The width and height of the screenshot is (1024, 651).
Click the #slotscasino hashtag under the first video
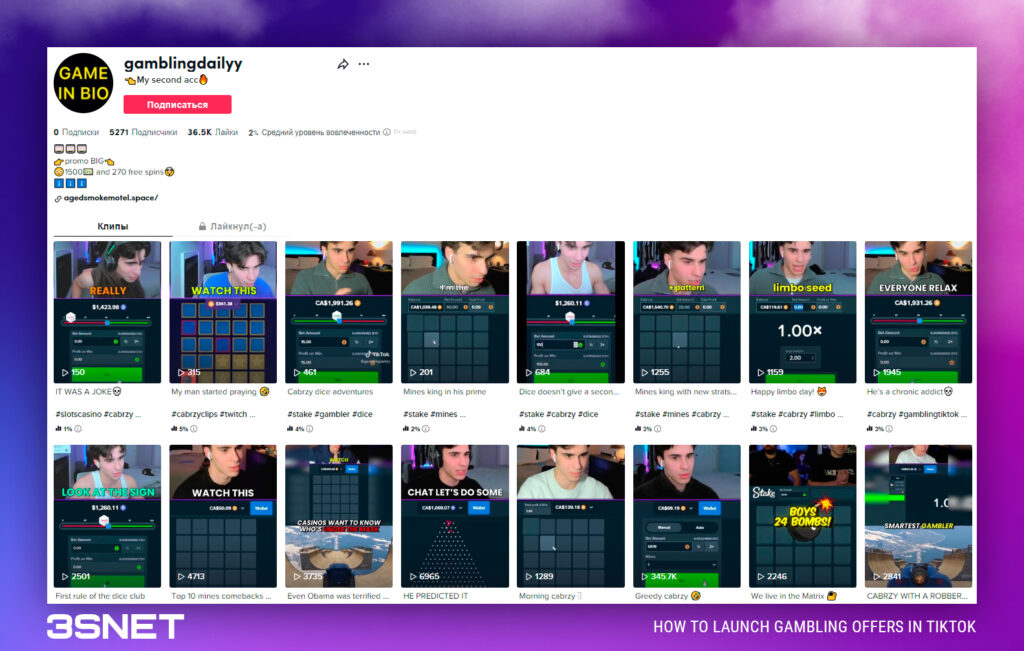pyautogui.click(x=80, y=413)
